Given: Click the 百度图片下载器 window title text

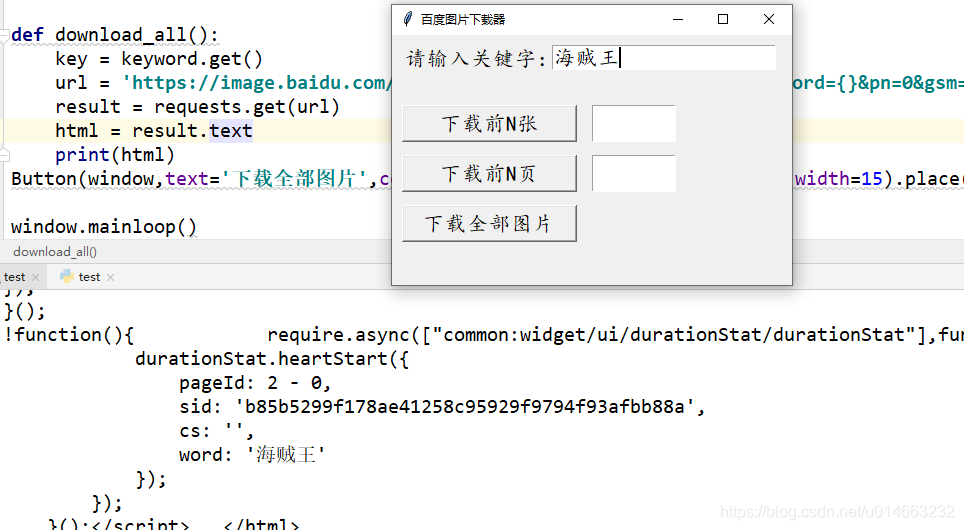Looking at the screenshot, I should tap(462, 20).
